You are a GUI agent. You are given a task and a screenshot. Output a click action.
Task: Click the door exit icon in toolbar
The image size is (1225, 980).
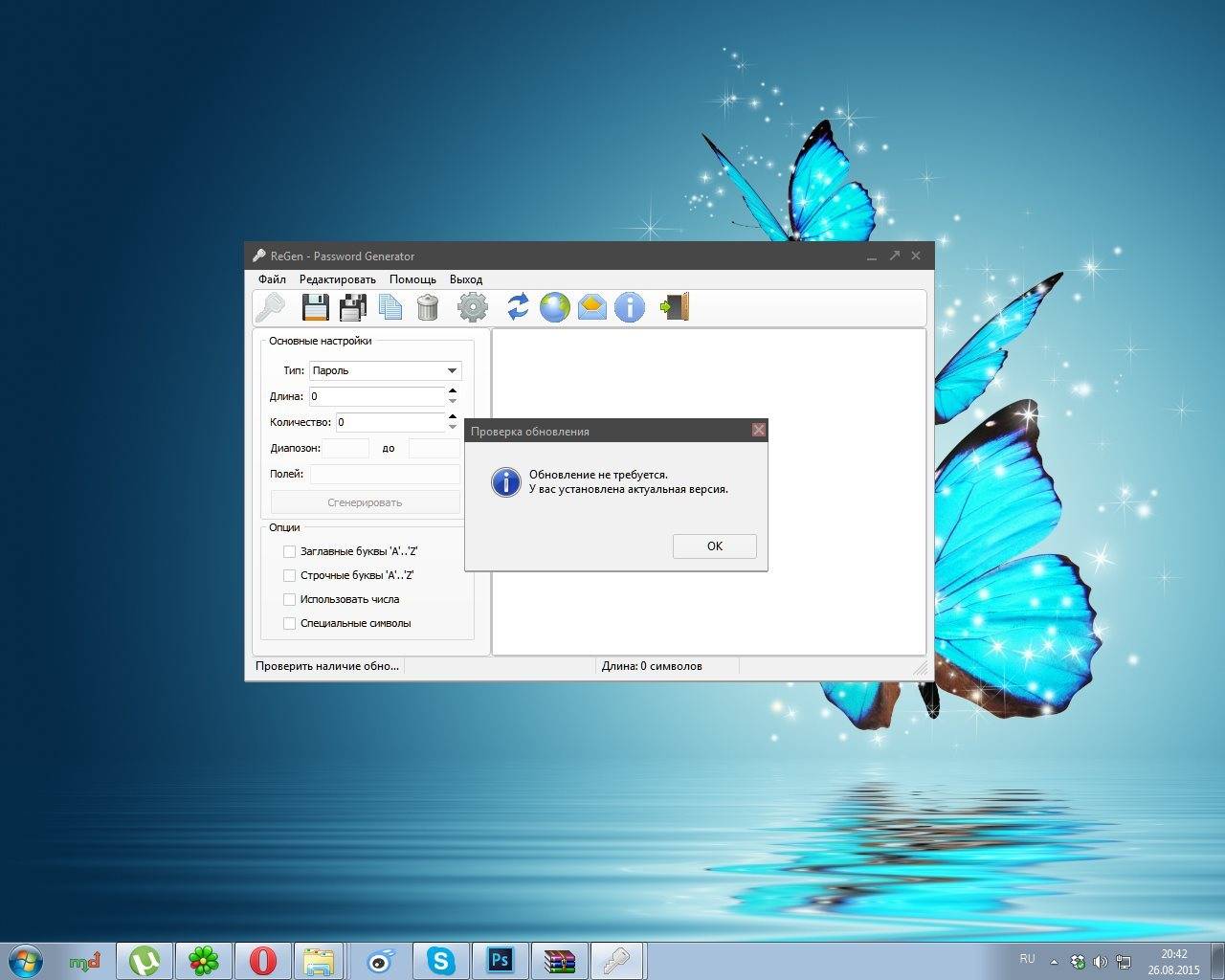(675, 307)
